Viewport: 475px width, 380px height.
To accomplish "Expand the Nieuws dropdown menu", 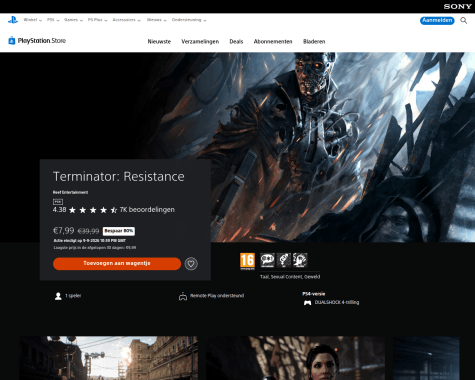I will click(157, 20).
